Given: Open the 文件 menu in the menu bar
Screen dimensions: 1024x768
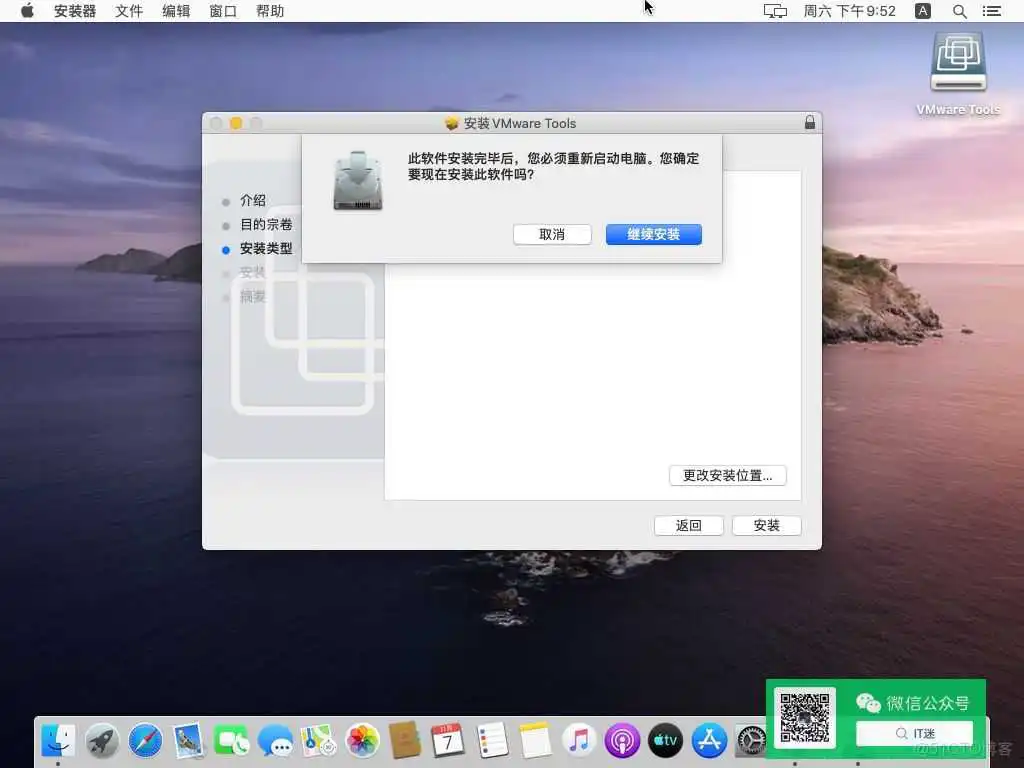Looking at the screenshot, I should [x=128, y=11].
